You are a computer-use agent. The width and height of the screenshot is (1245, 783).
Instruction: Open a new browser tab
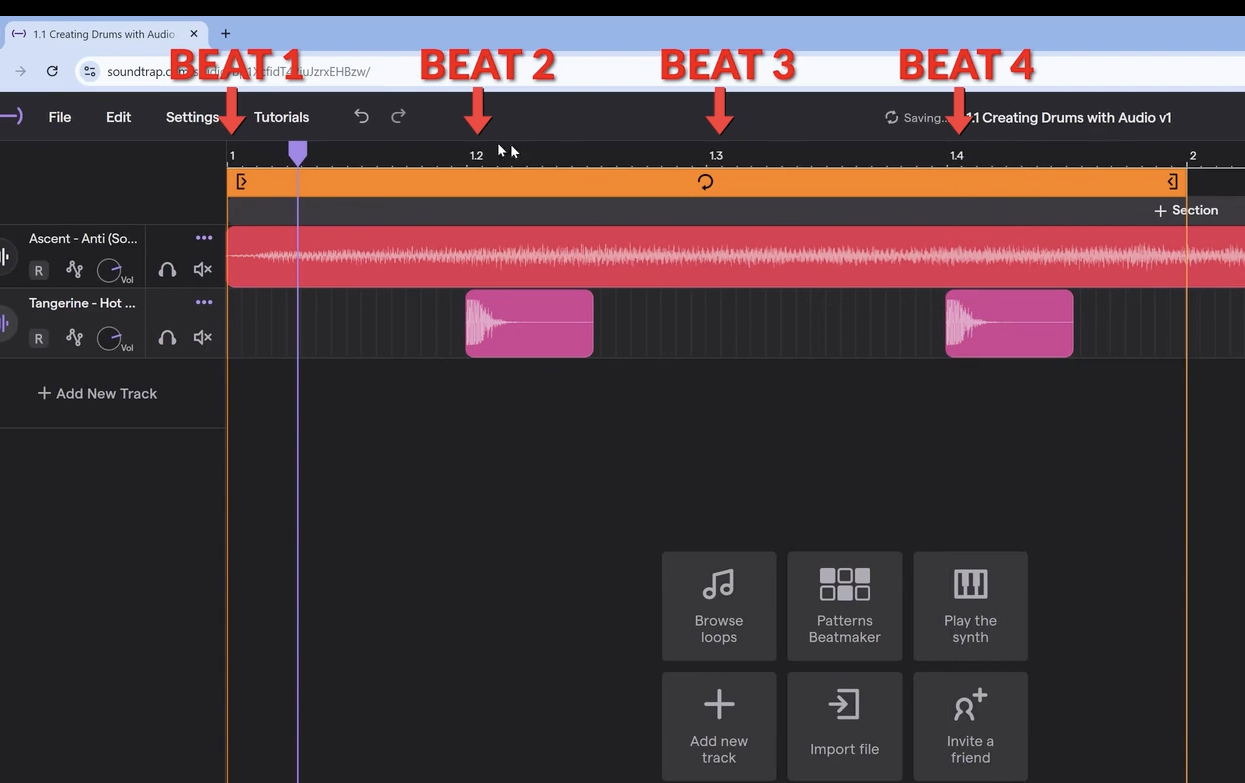[225, 34]
